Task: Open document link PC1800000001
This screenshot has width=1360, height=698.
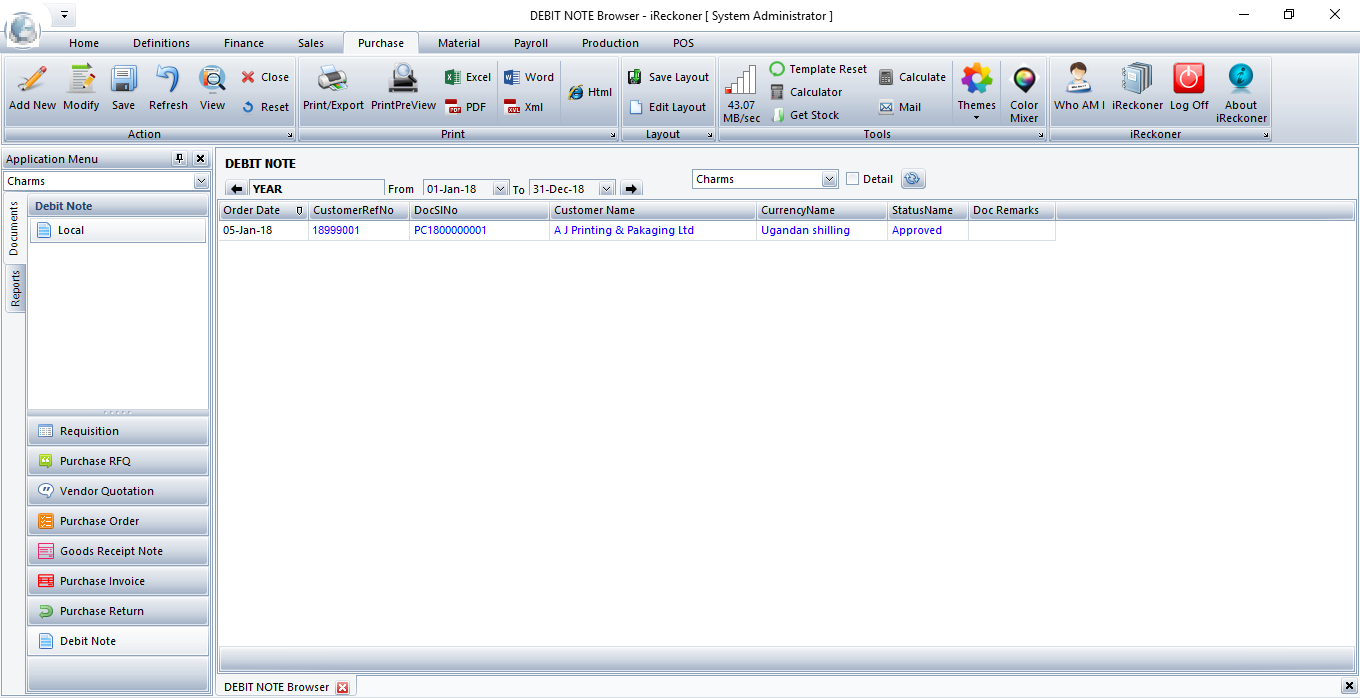Action: click(x=450, y=230)
